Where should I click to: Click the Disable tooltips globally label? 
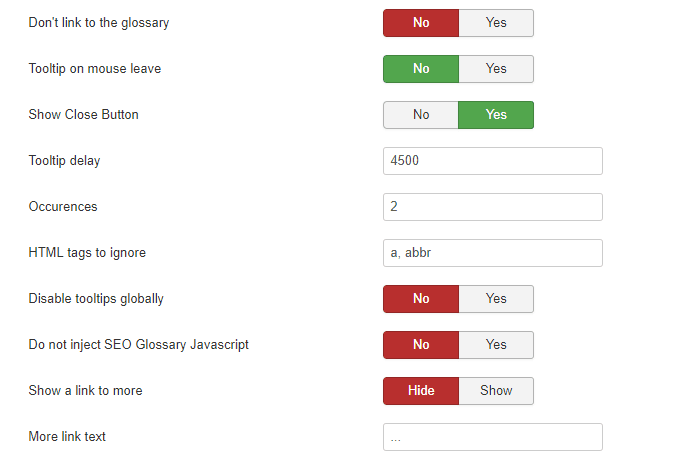(x=96, y=299)
